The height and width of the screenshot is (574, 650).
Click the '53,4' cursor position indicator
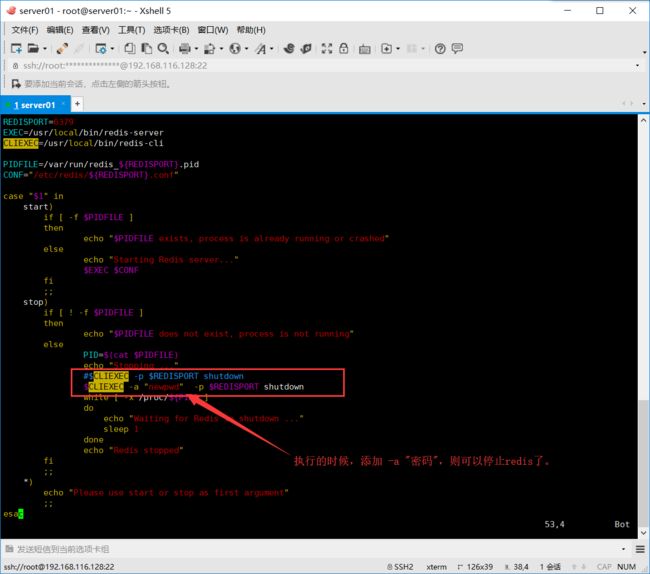pyautogui.click(x=554, y=524)
